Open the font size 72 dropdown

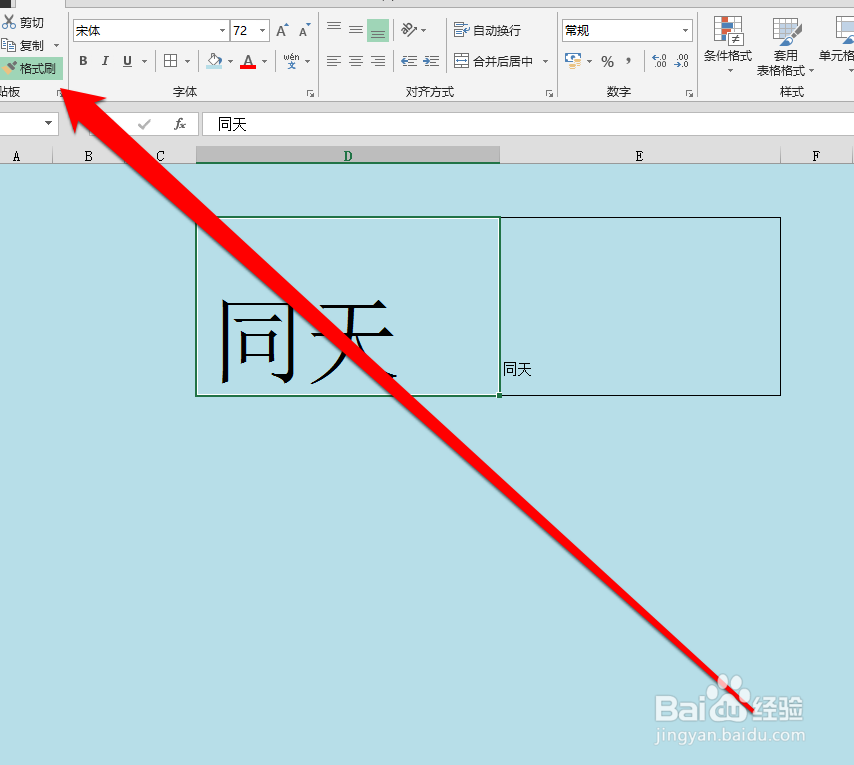262,30
